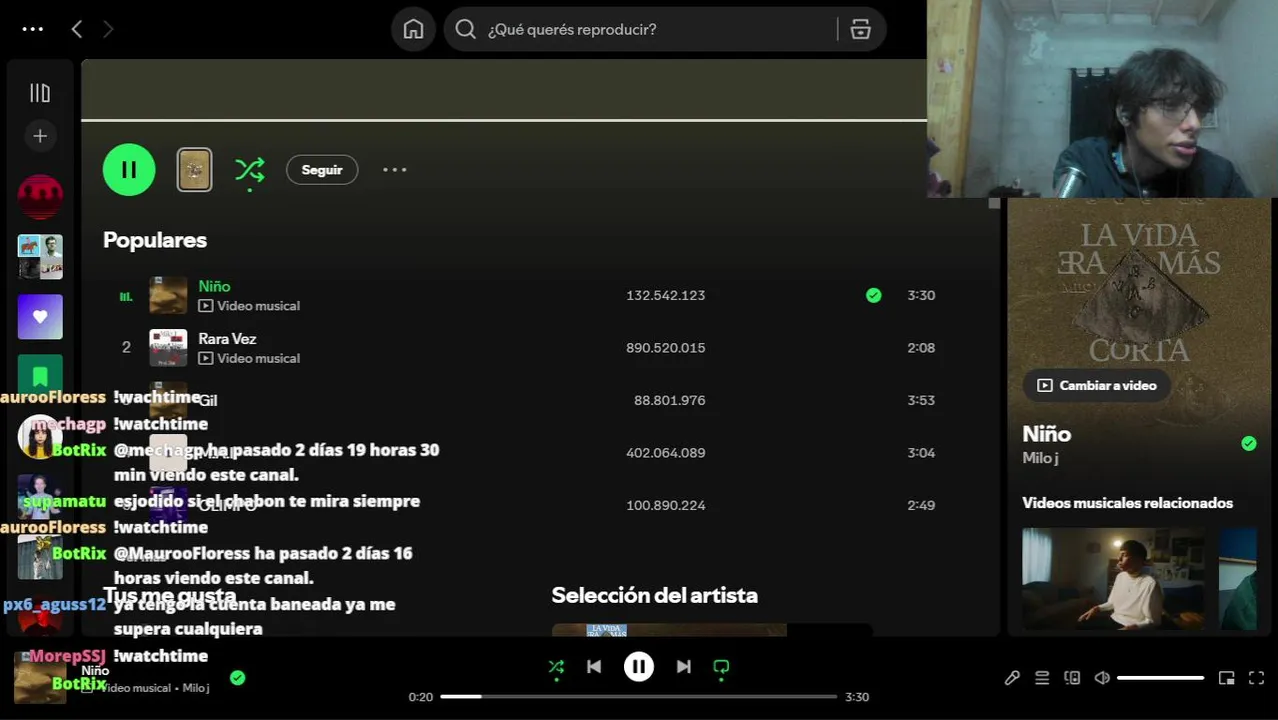Go back with the left arrow
Viewport: 1278px width, 720px height.
coord(77,29)
